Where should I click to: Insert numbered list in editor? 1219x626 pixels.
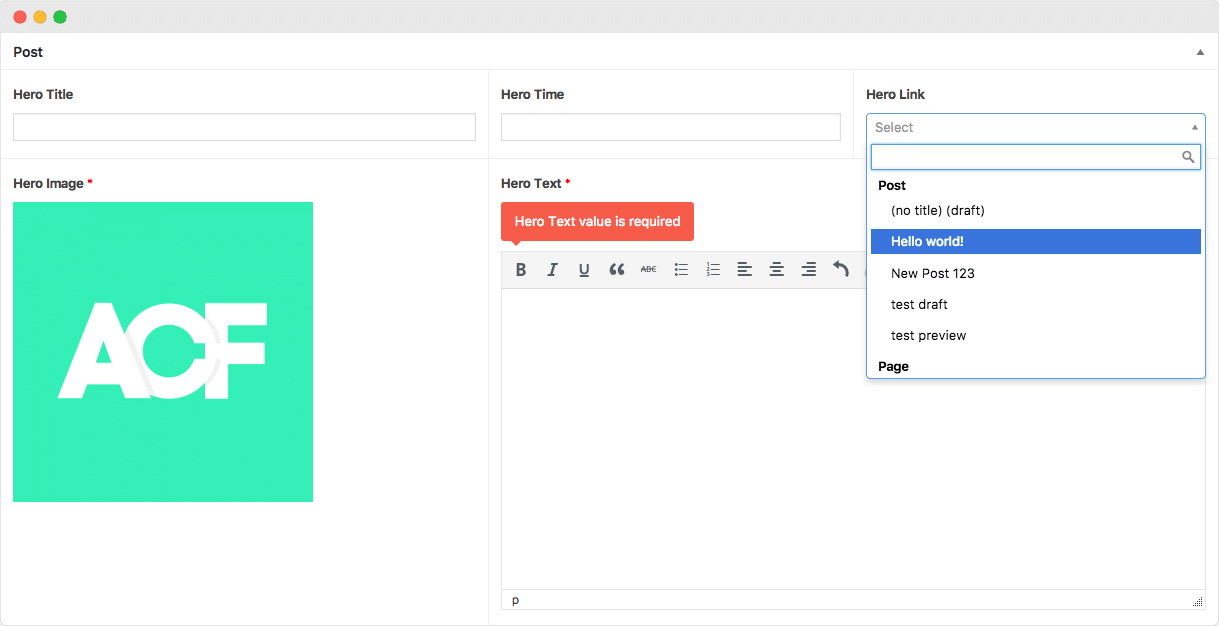coord(713,269)
